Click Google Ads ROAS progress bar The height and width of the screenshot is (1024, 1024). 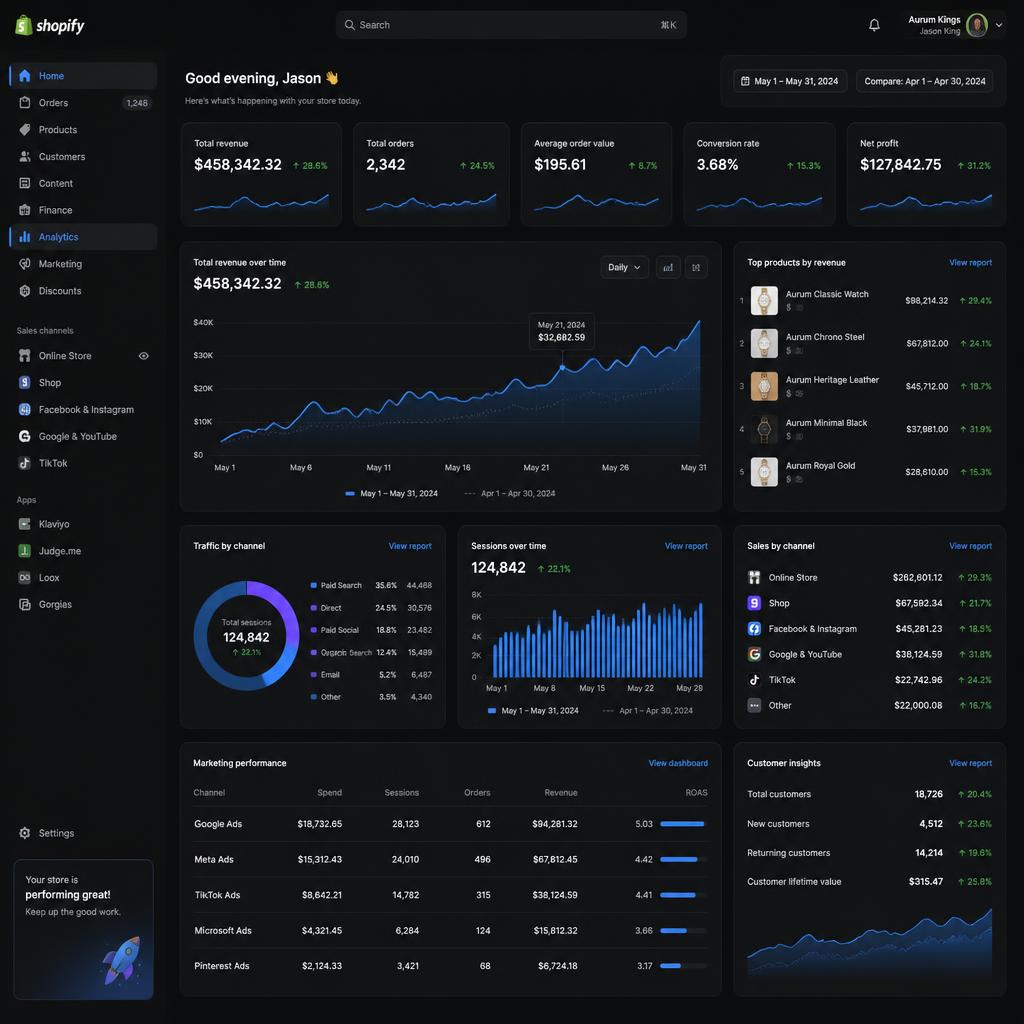684,824
